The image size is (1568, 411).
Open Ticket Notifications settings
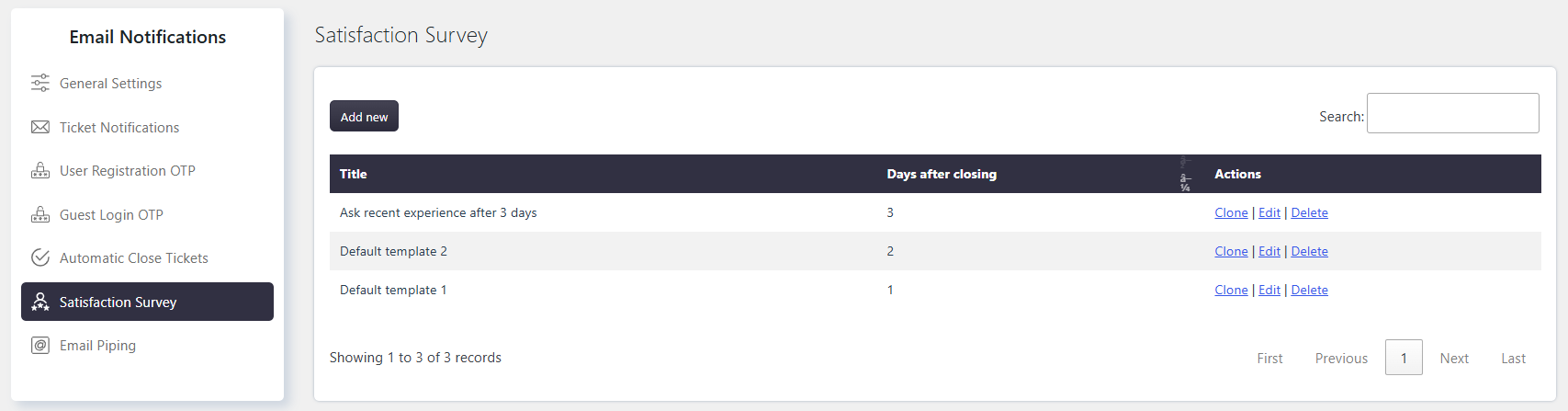(x=119, y=127)
